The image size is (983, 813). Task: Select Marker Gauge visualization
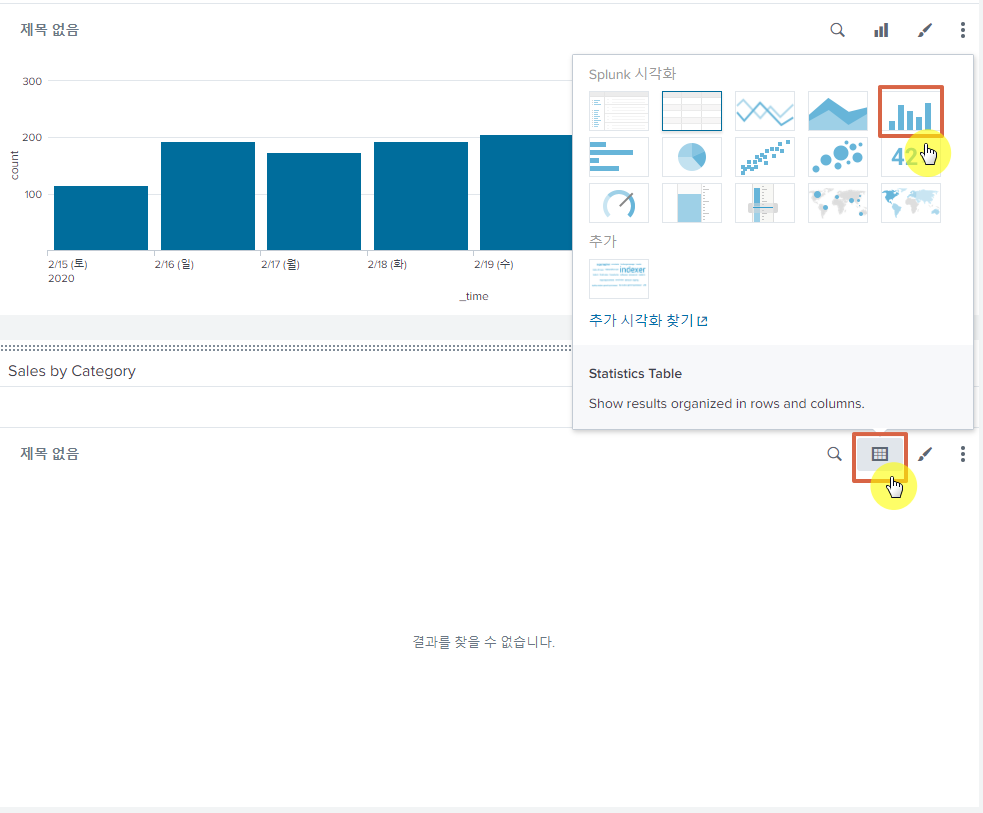tap(765, 203)
